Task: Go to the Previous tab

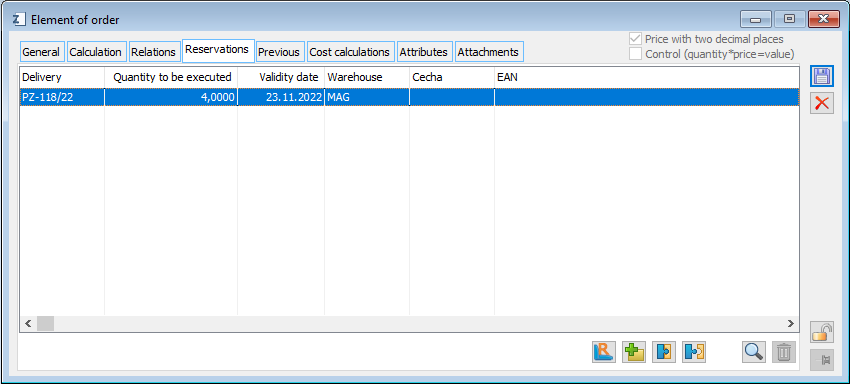Action: (x=280, y=52)
